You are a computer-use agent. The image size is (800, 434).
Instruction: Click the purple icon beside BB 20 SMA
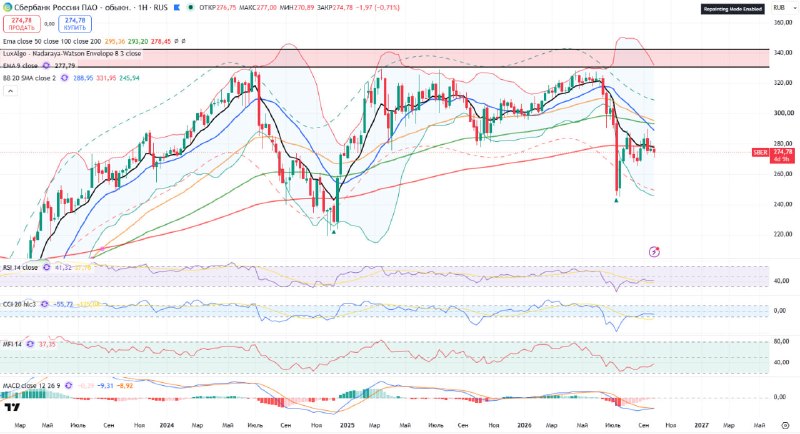(64, 78)
